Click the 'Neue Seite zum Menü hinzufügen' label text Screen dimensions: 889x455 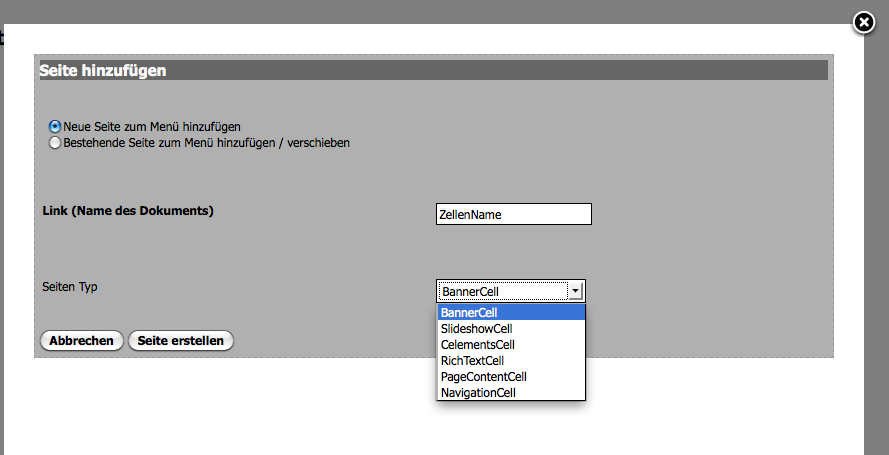tap(151, 127)
